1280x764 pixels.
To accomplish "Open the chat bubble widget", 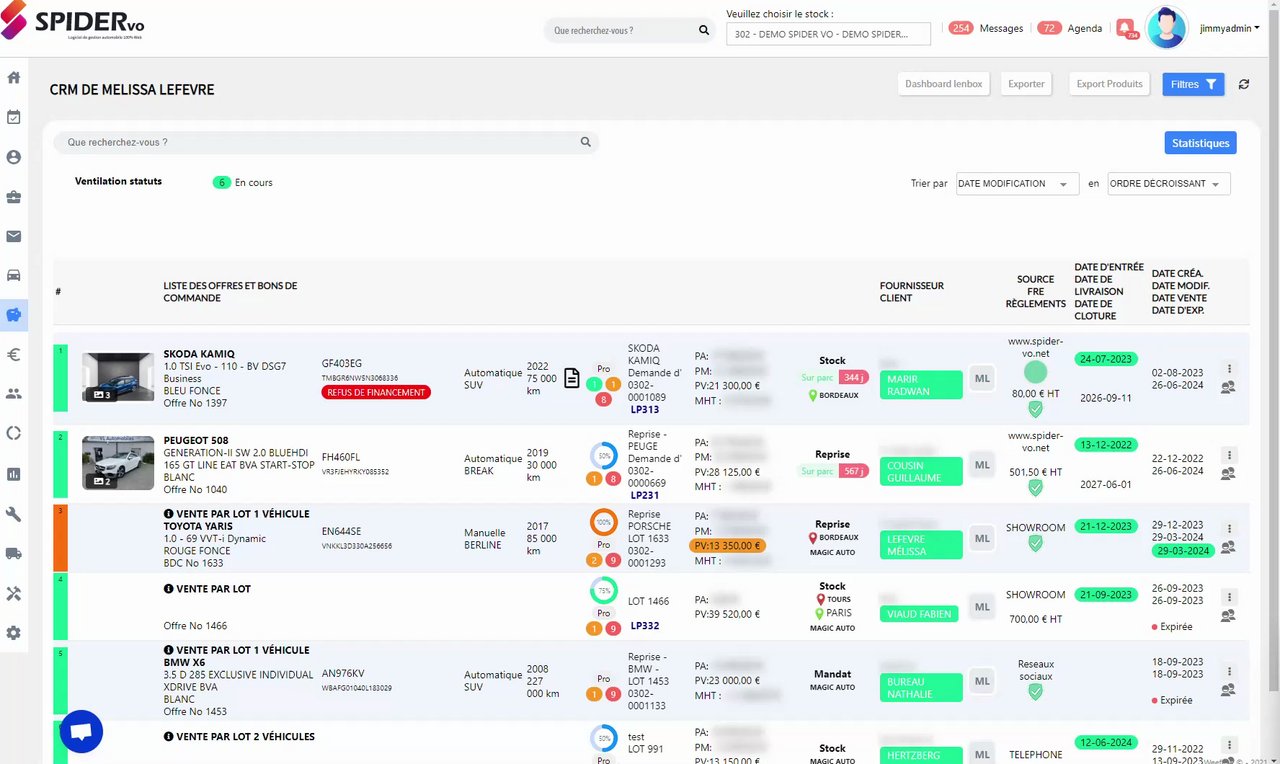I will [x=82, y=731].
